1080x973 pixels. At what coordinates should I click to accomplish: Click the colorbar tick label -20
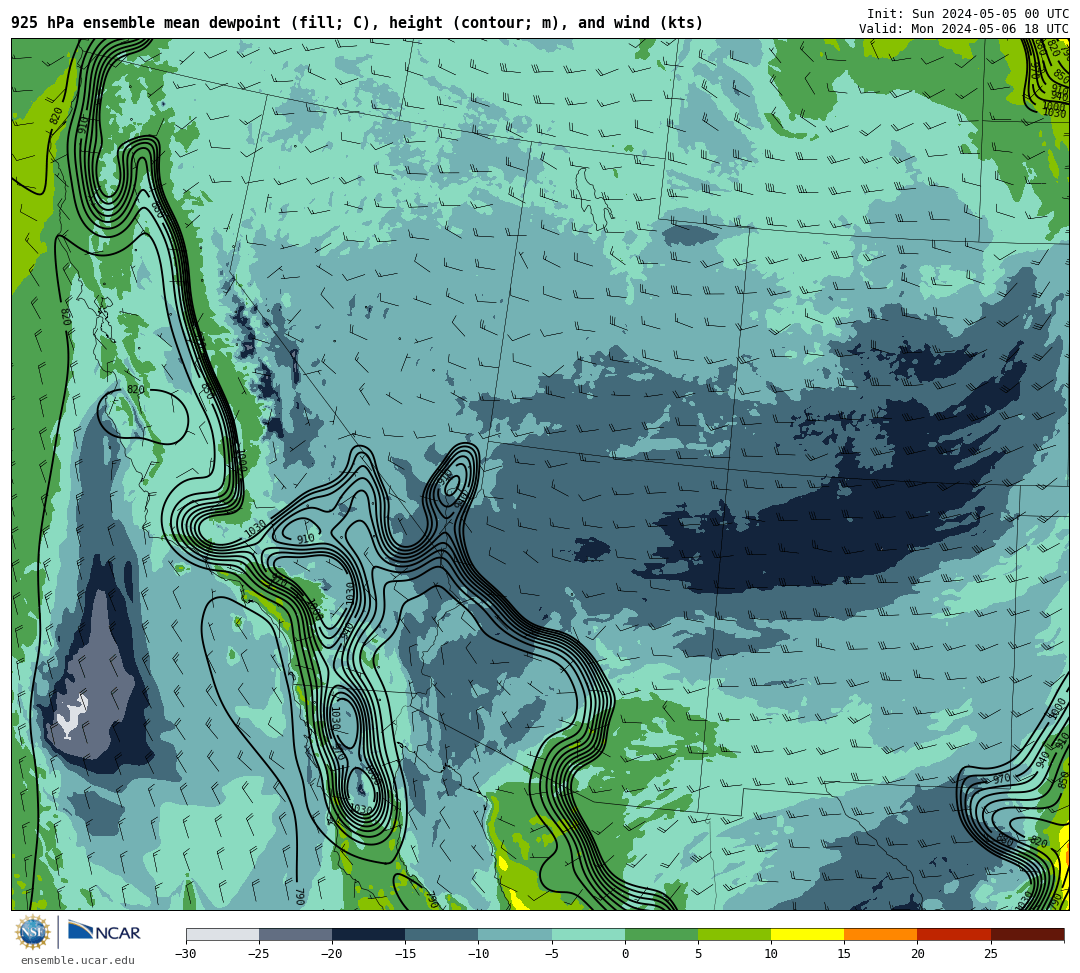click(332, 954)
